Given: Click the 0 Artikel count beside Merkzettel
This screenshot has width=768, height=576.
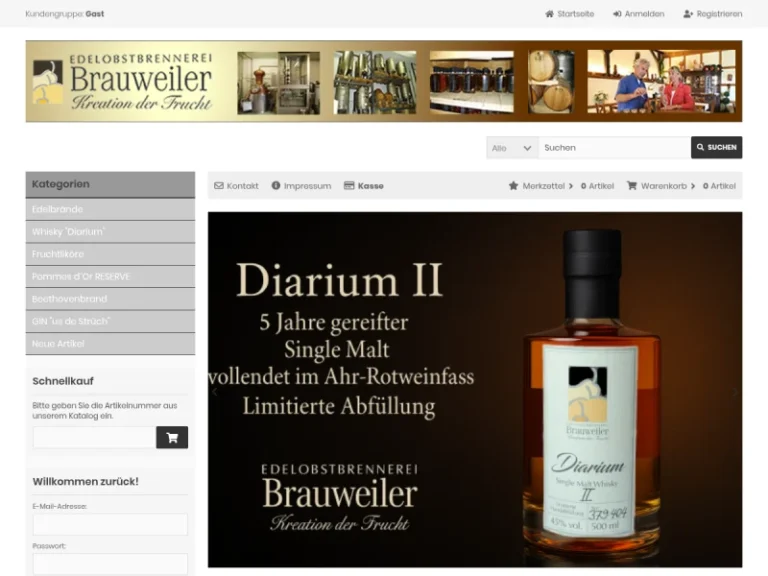Looking at the screenshot, I should tap(598, 186).
